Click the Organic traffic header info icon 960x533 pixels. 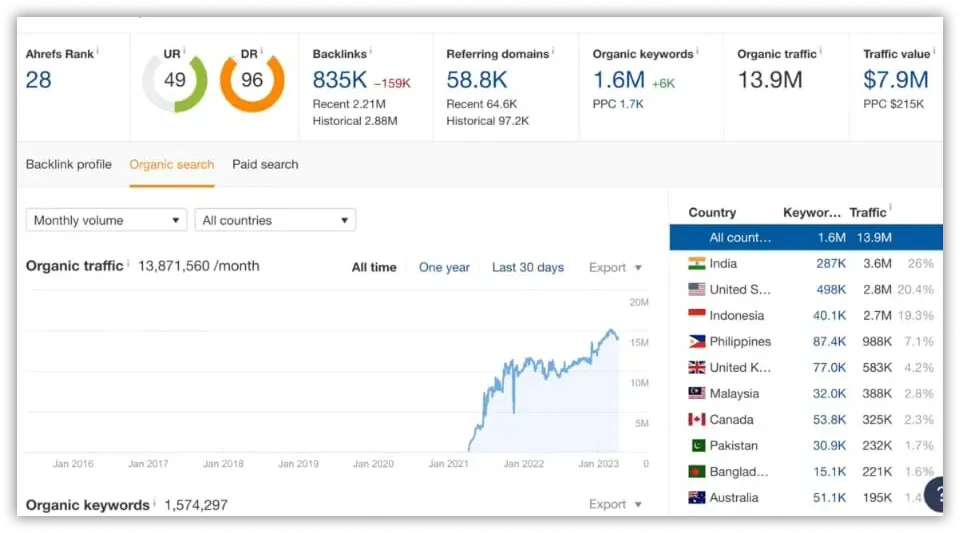tap(820, 51)
